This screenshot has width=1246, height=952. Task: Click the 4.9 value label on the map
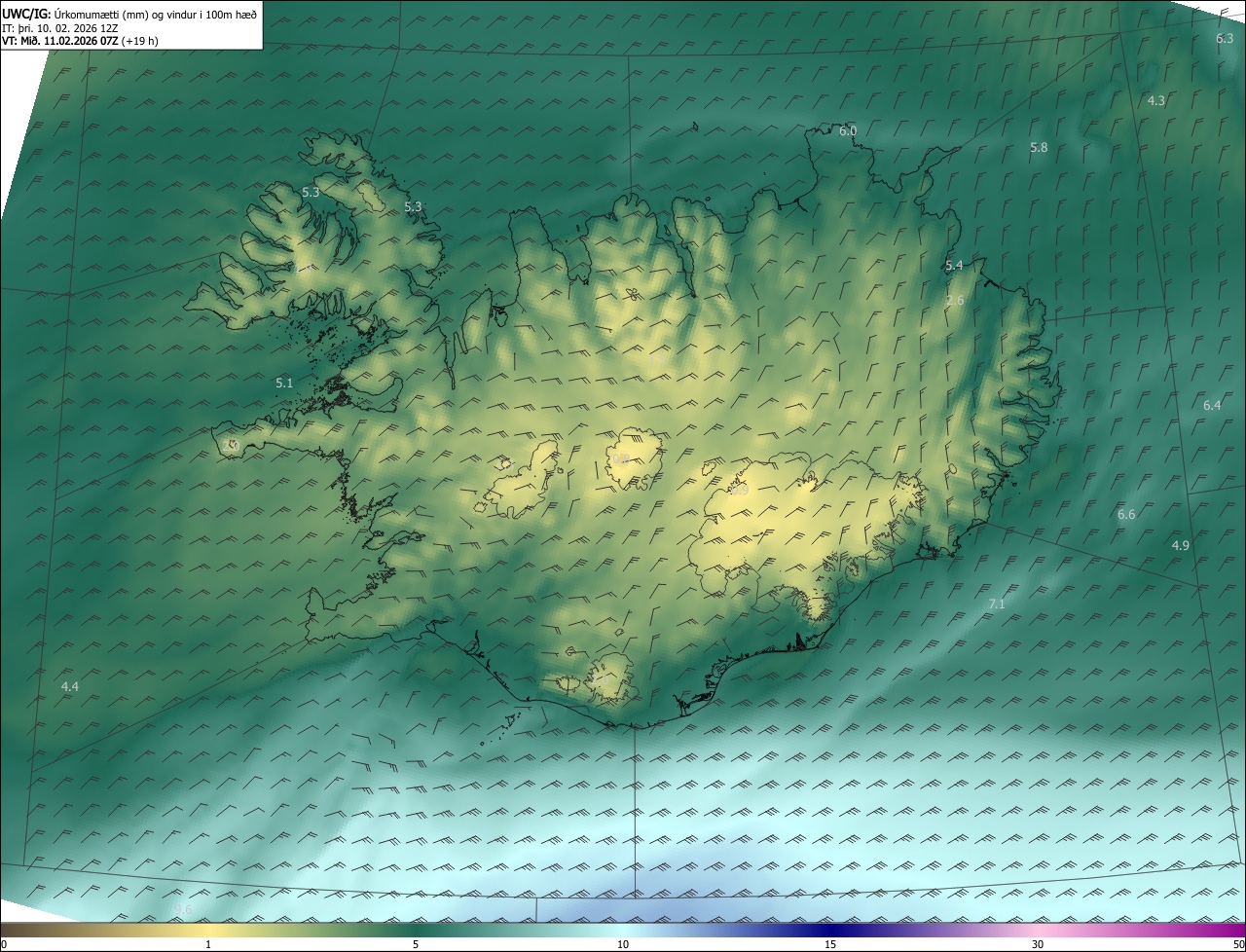tap(1181, 546)
